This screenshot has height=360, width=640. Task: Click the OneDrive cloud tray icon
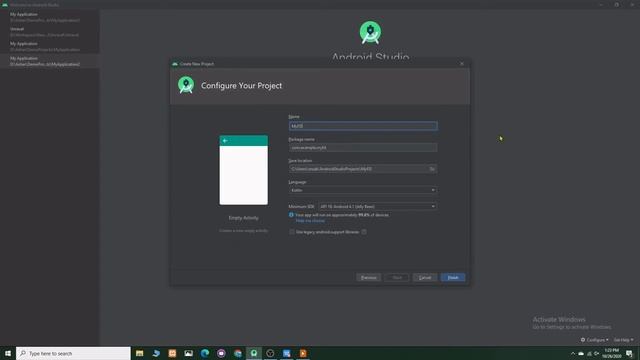click(581, 353)
